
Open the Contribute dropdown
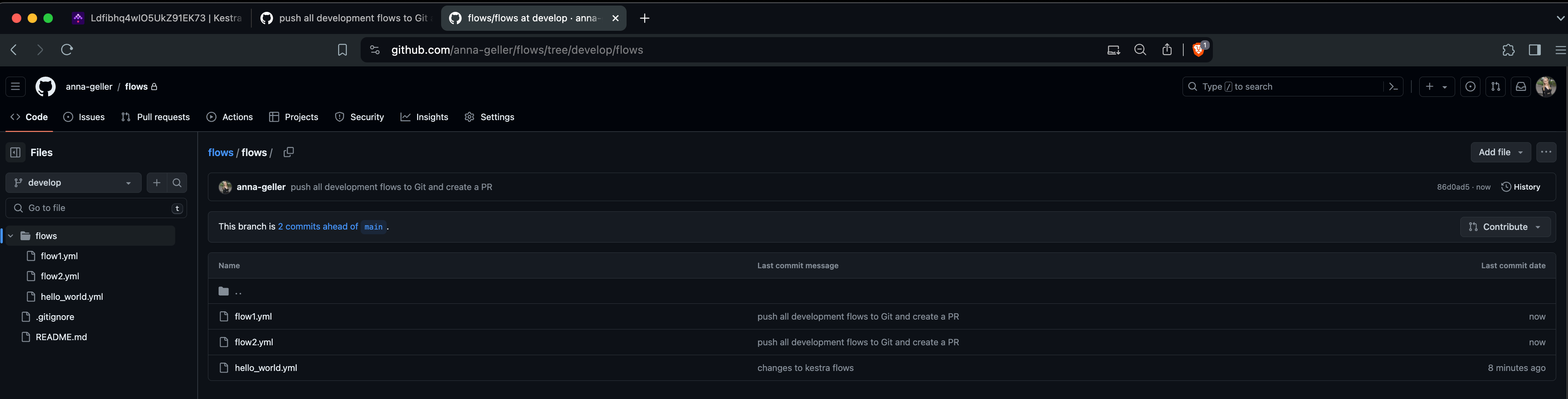pyautogui.click(x=1505, y=227)
